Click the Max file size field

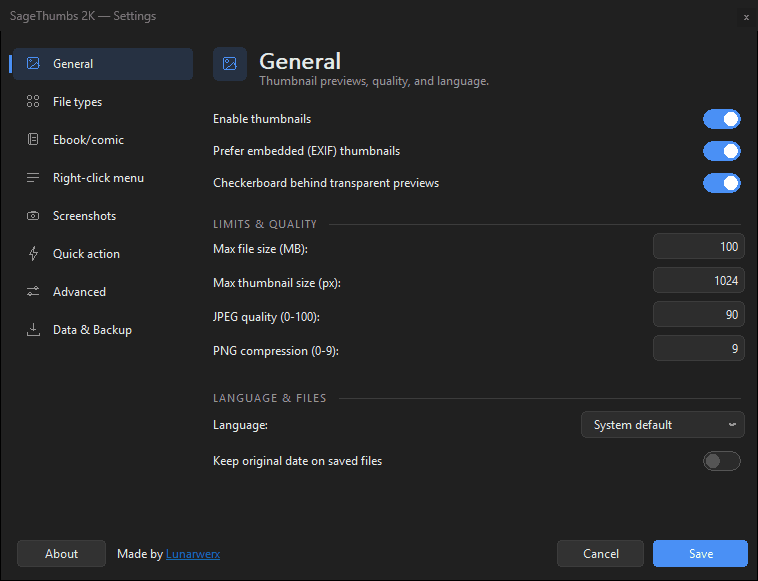(x=699, y=247)
